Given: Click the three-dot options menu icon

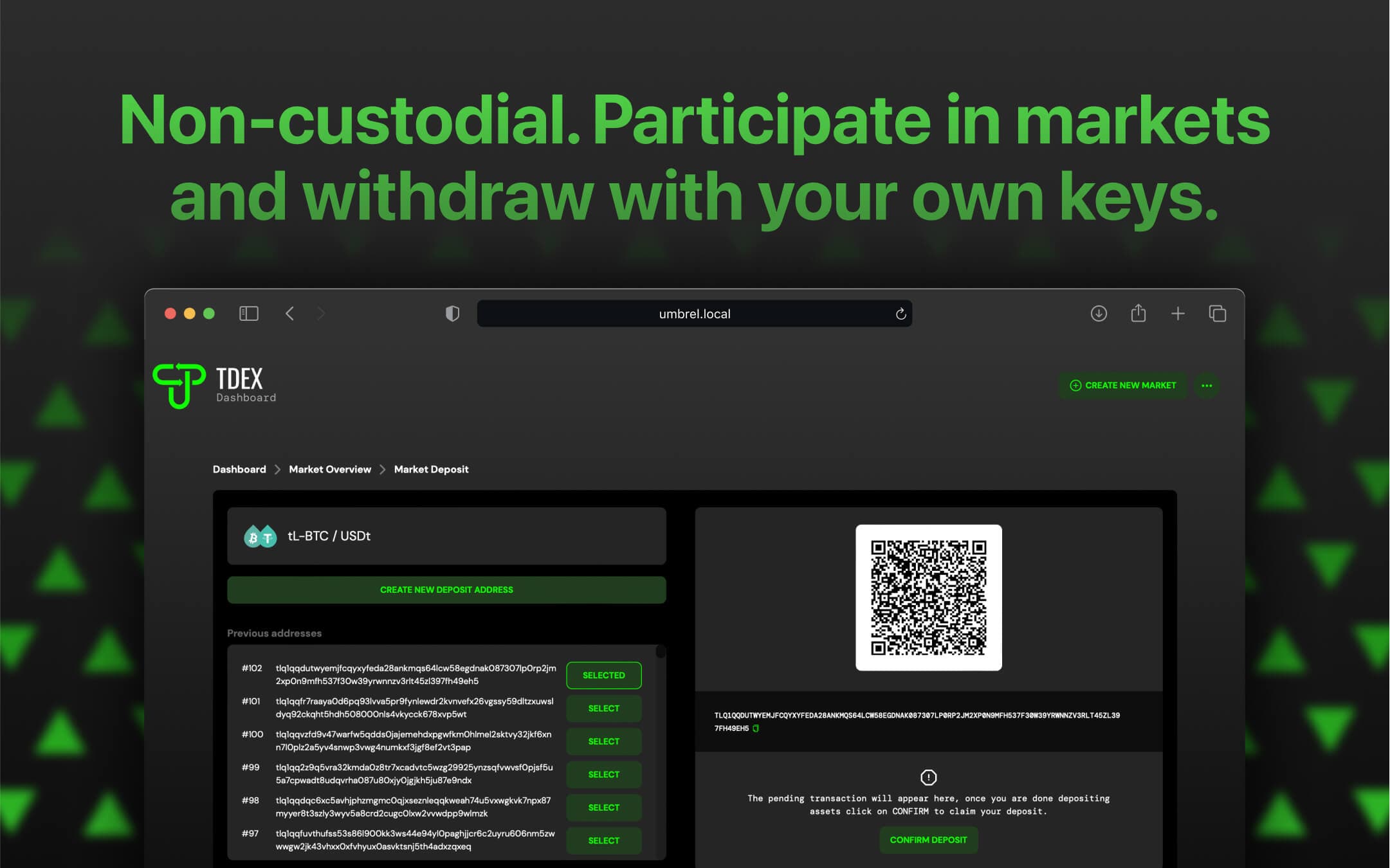Looking at the screenshot, I should 1207,386.
